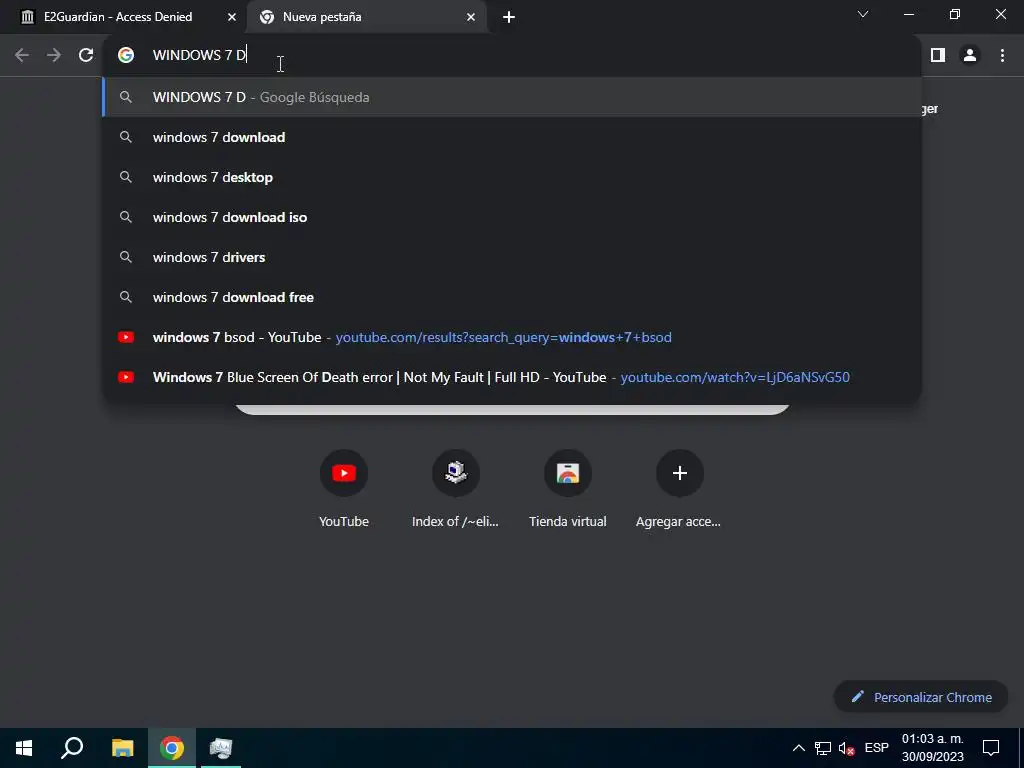Choose the 'windows 7 drivers' suggestion
The height and width of the screenshot is (768, 1024).
pos(511,257)
